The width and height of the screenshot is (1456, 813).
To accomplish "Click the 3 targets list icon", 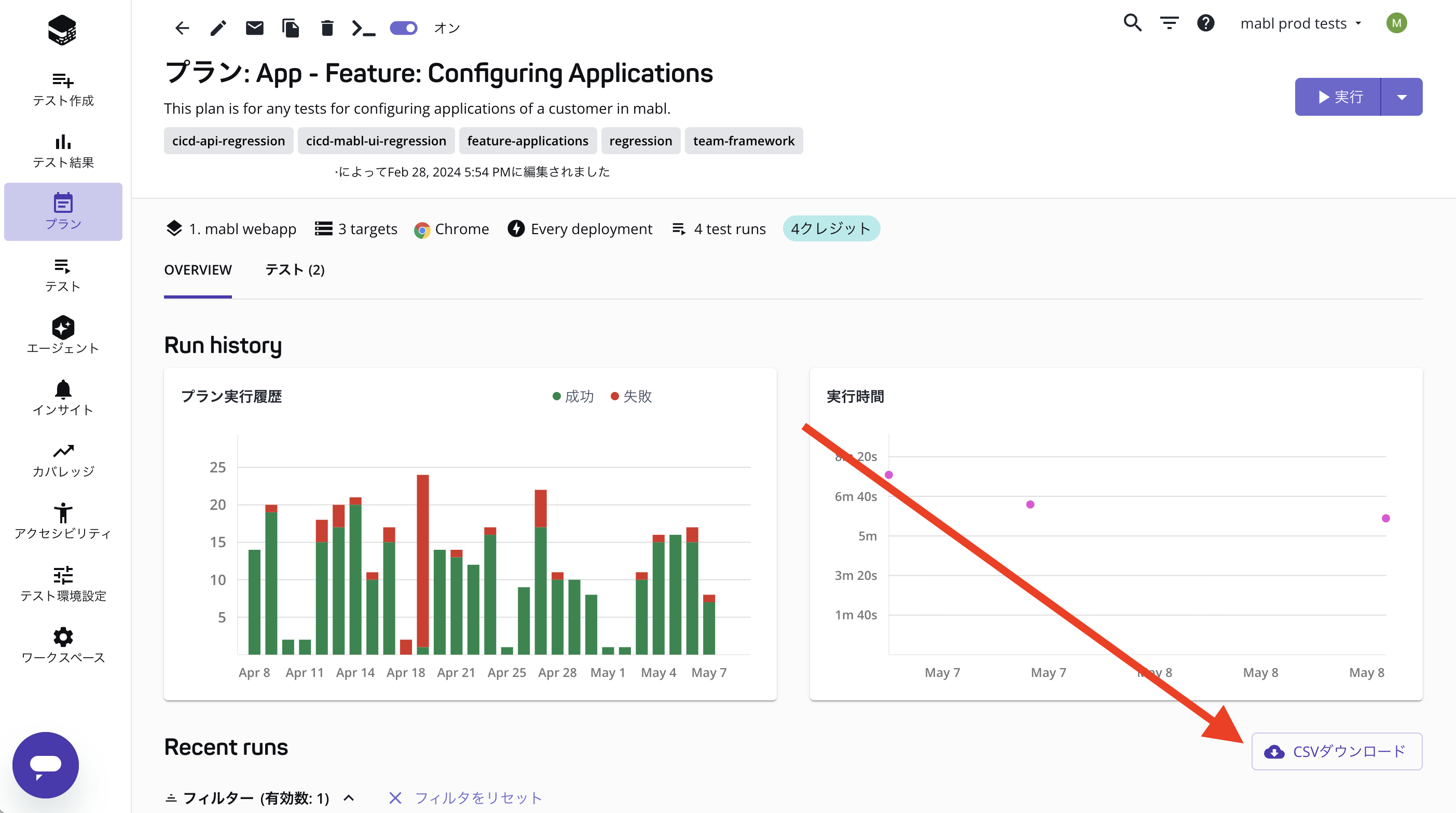I will (323, 228).
